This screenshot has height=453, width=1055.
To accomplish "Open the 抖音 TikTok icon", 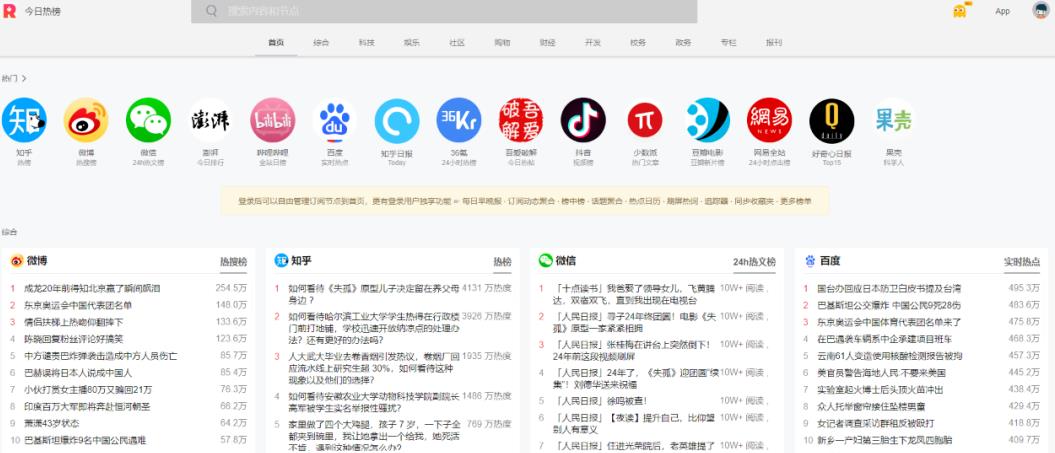I will (583, 120).
